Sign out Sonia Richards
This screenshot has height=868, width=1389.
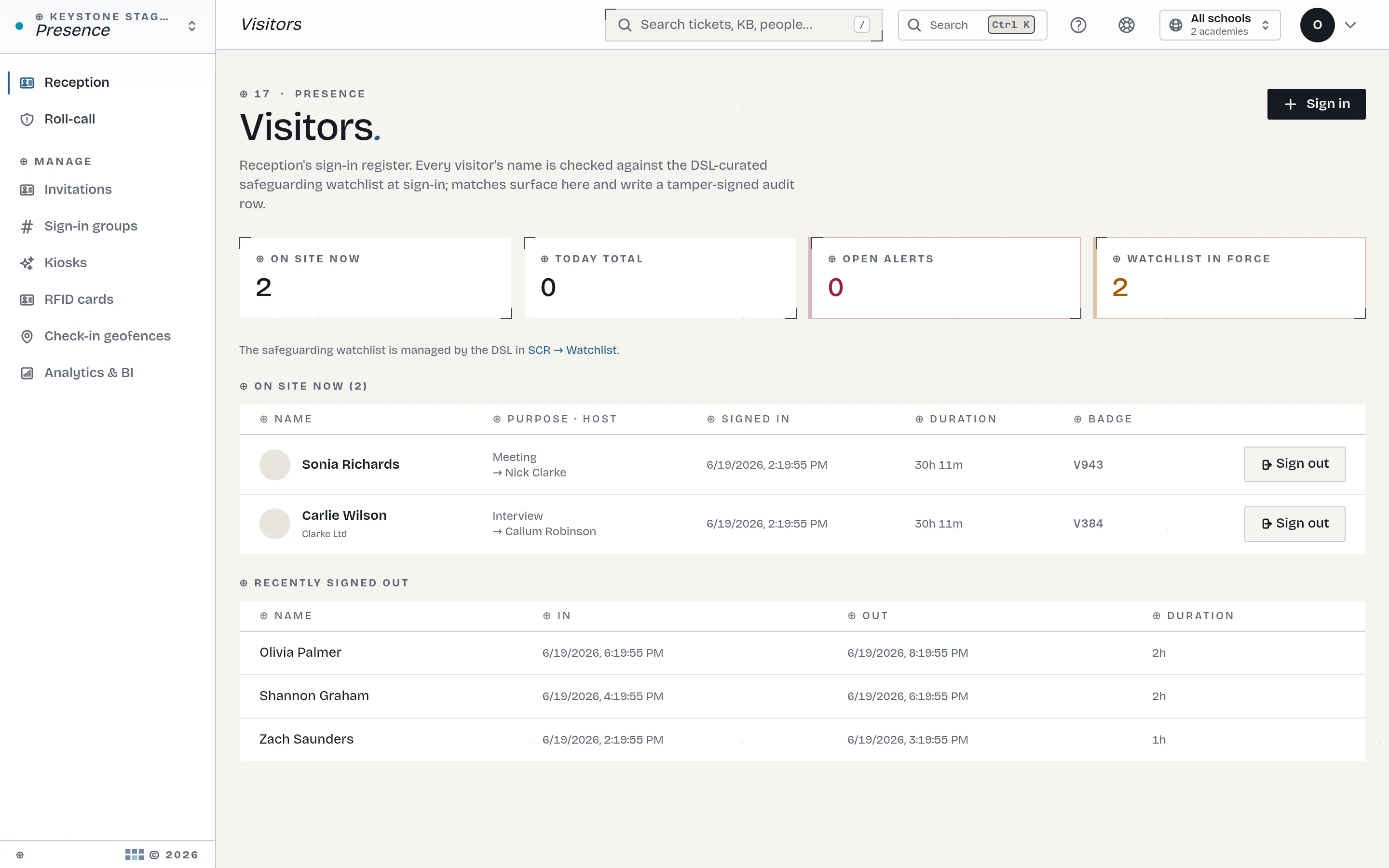coord(1294,464)
